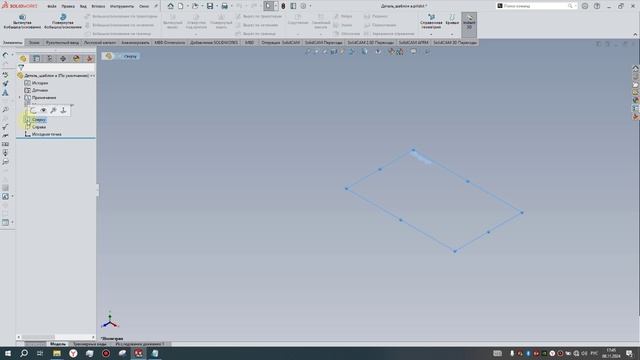Expand the Reference Geometry dropdown arrow

pos(431,34)
